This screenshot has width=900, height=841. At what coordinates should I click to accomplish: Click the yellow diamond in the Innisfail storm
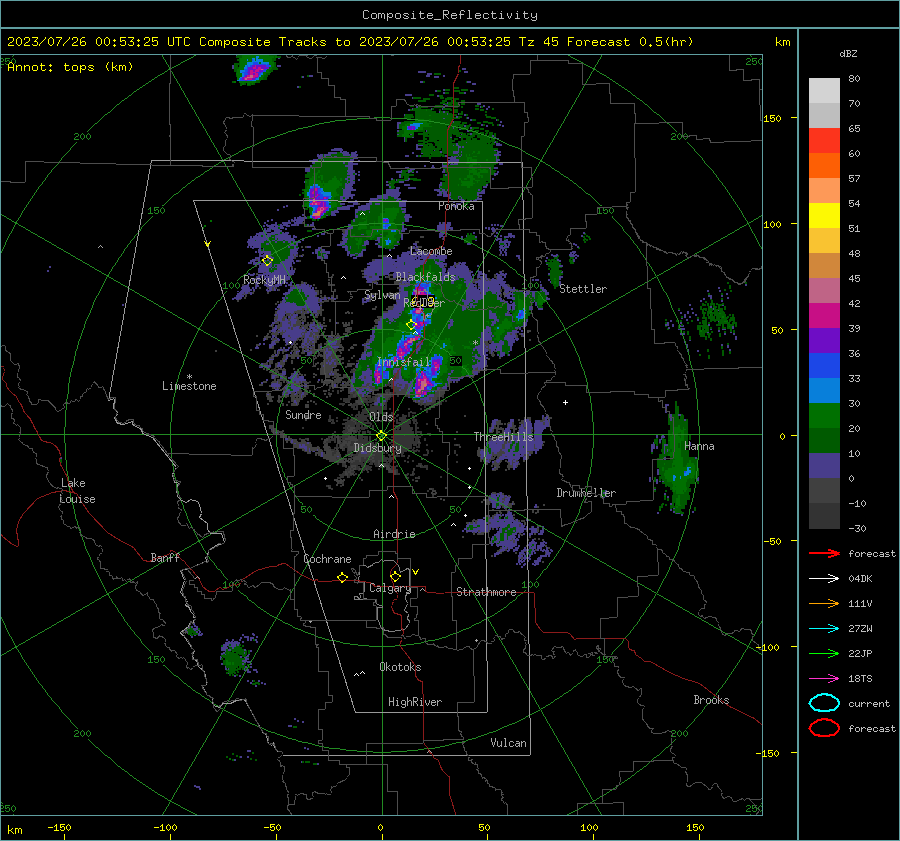point(411,325)
